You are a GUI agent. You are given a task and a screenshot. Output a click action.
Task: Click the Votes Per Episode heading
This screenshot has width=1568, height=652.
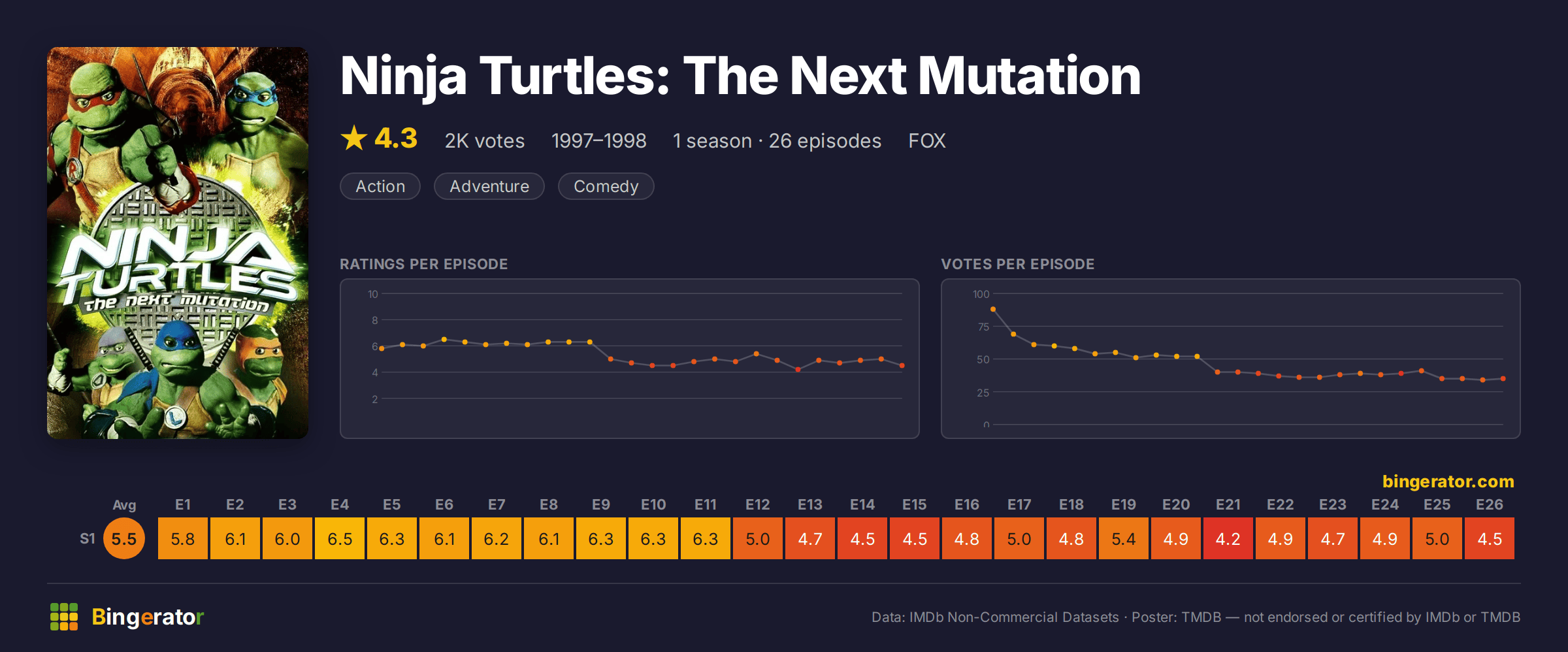click(1017, 264)
